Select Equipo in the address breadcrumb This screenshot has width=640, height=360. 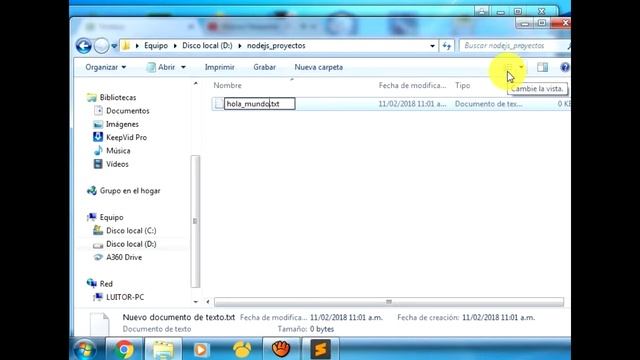(156, 46)
